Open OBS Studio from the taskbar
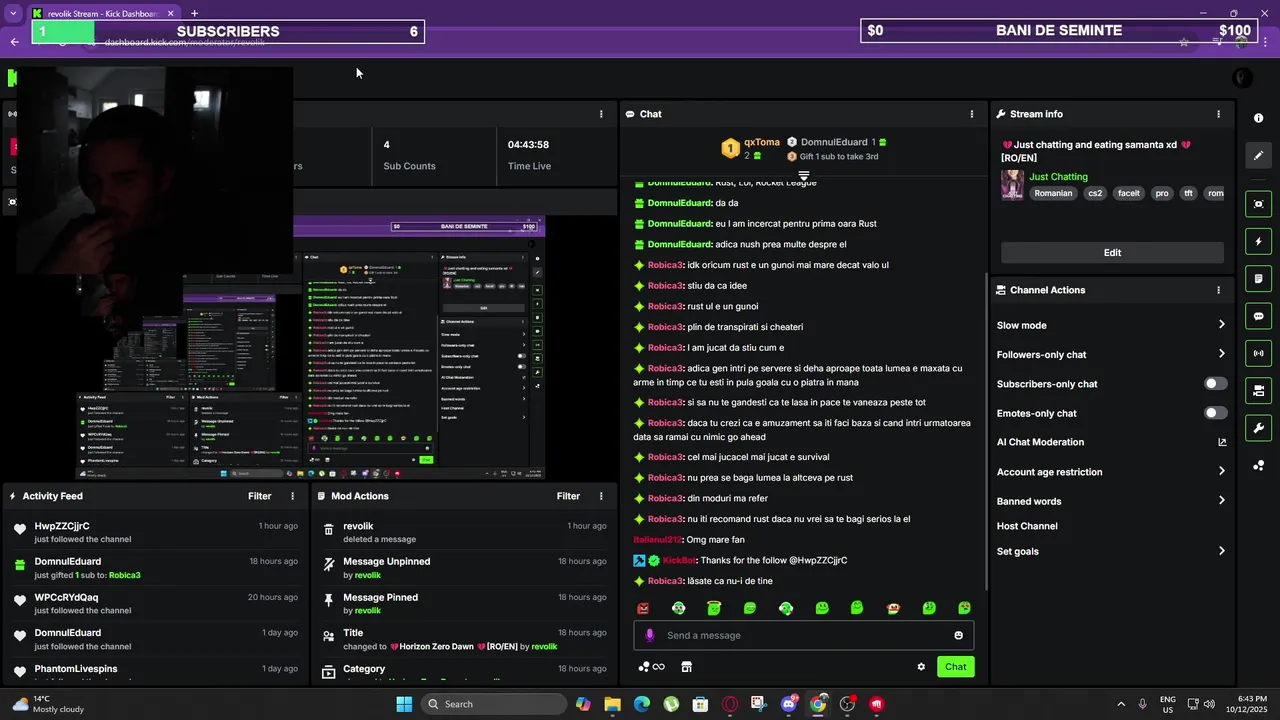Viewport: 1280px width, 720px height. click(848, 704)
